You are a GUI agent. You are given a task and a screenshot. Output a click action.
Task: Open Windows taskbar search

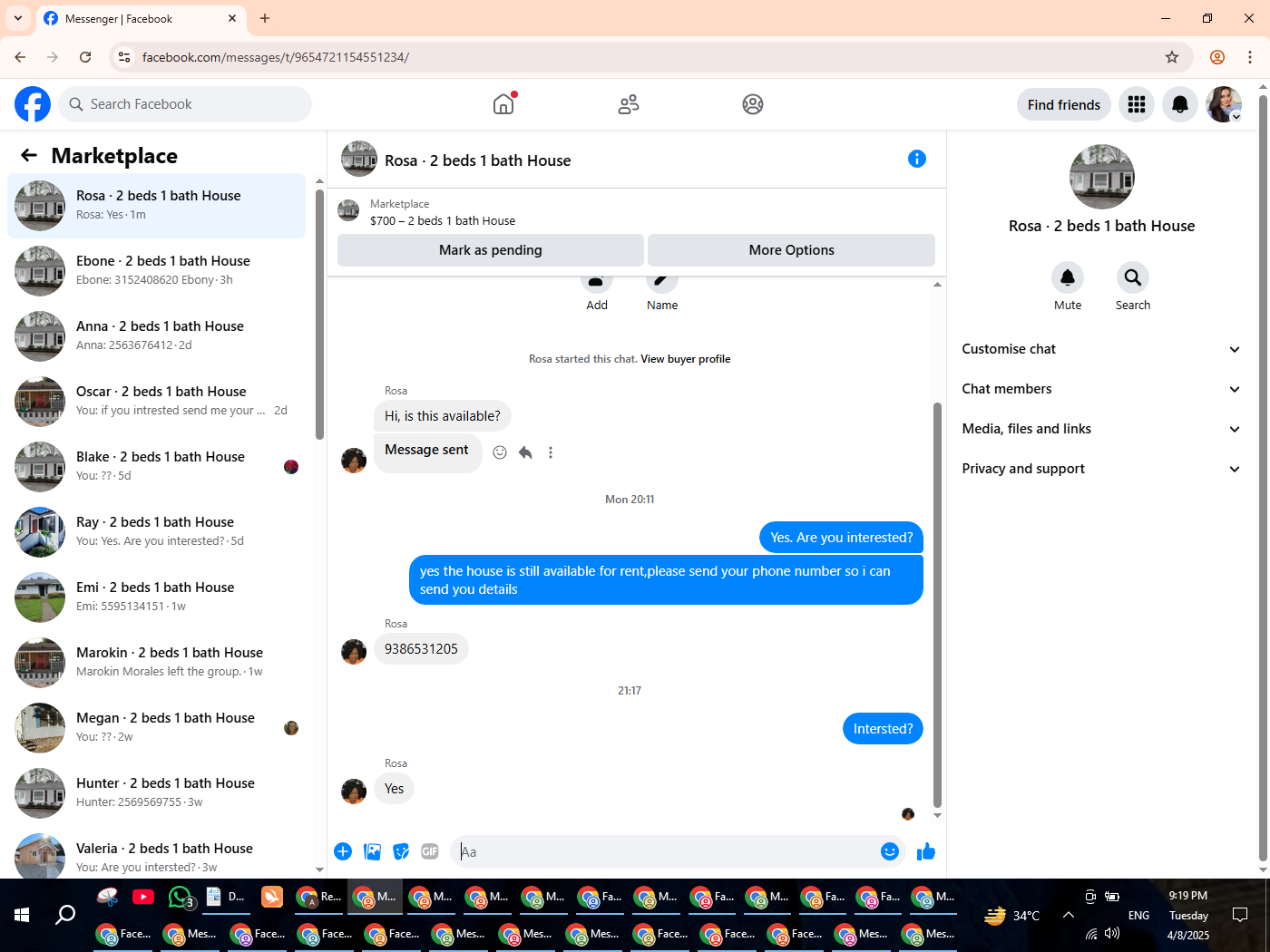click(x=65, y=915)
